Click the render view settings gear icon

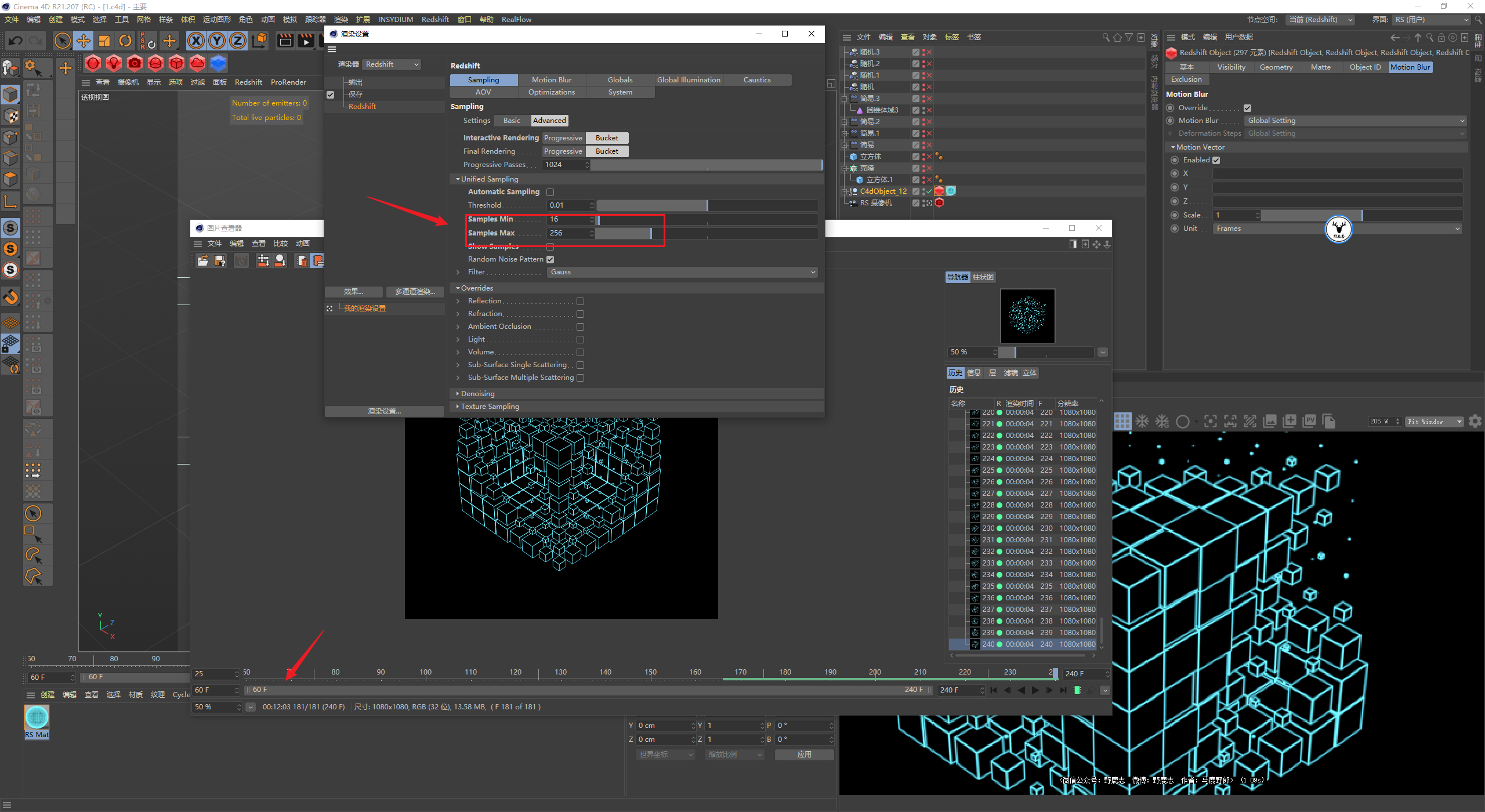point(1475,422)
